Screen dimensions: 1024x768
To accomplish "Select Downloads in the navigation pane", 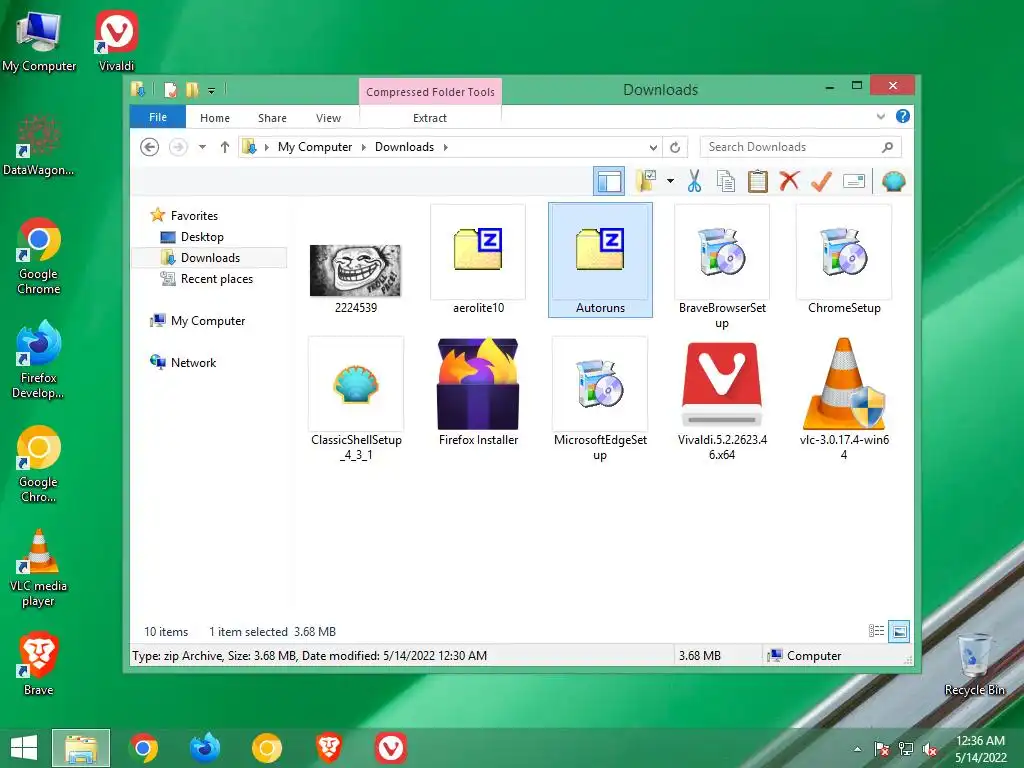I will coord(210,257).
